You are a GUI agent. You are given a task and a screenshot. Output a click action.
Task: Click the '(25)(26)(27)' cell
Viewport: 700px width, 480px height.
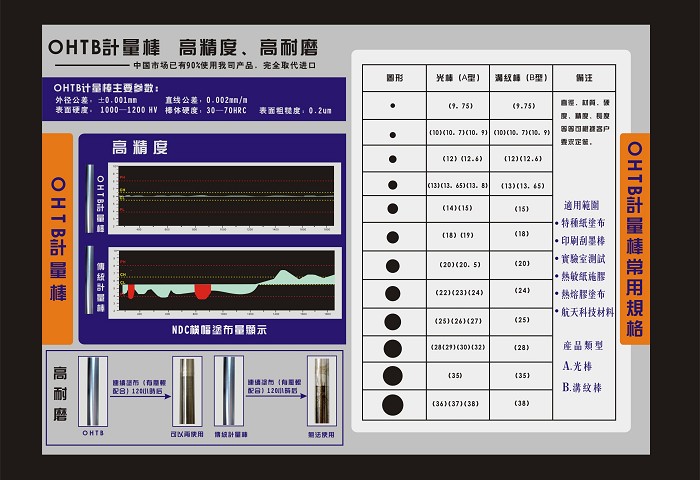[x=458, y=321]
